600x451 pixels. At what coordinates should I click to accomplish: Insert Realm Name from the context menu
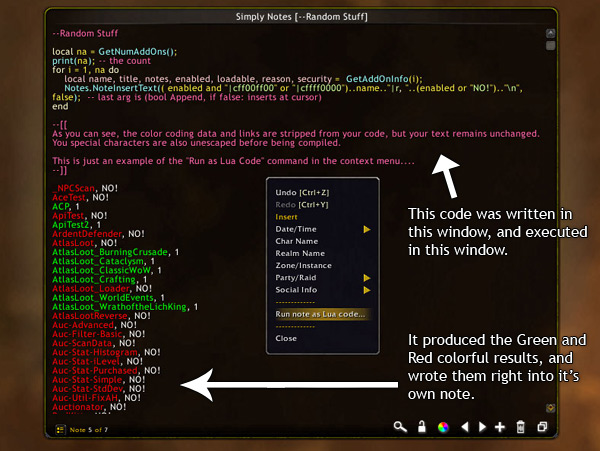pyautogui.click(x=300, y=253)
